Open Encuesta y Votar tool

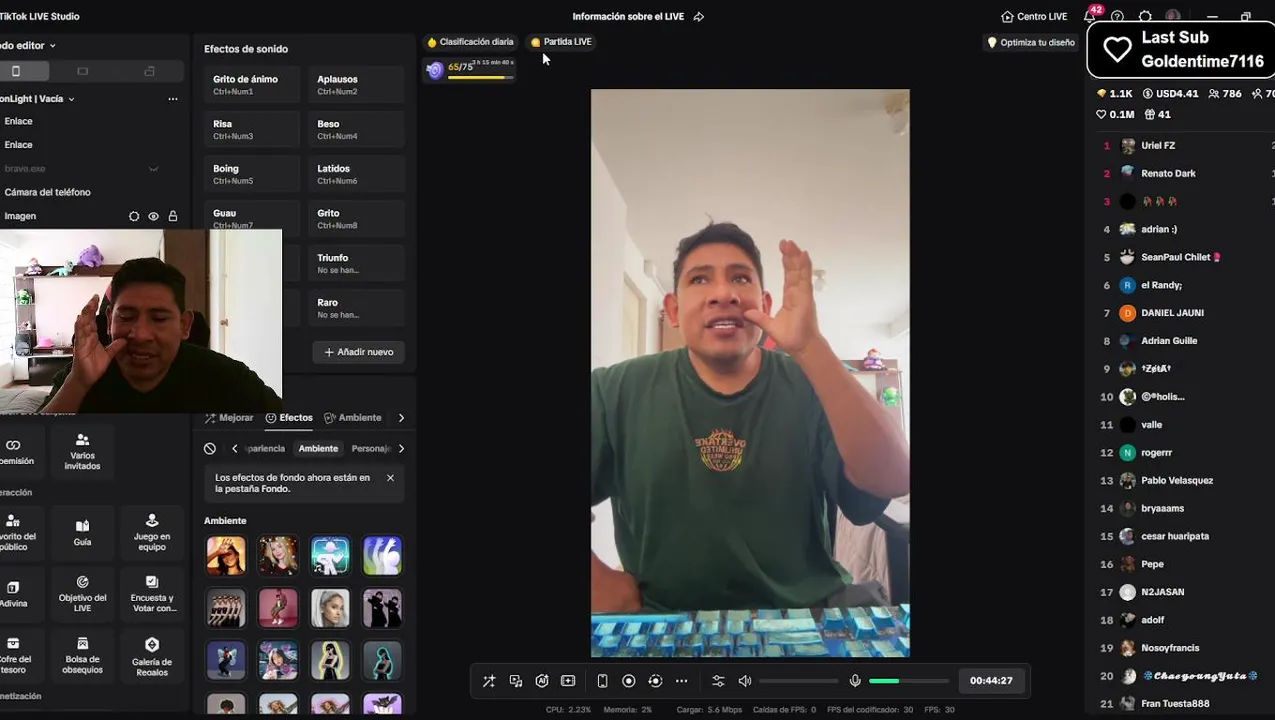click(x=152, y=595)
